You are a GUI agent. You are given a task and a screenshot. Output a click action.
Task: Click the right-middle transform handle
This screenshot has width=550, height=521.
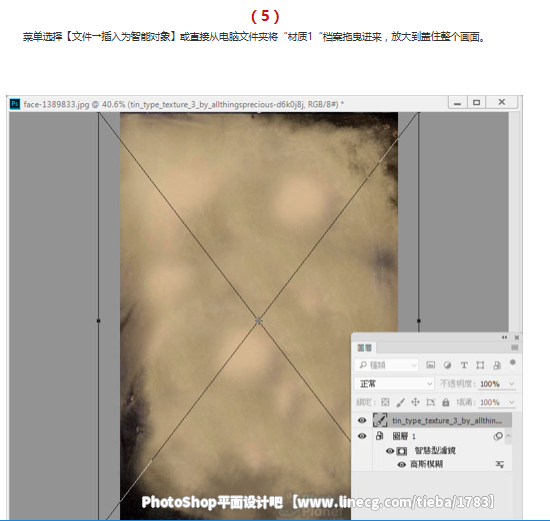(x=418, y=321)
